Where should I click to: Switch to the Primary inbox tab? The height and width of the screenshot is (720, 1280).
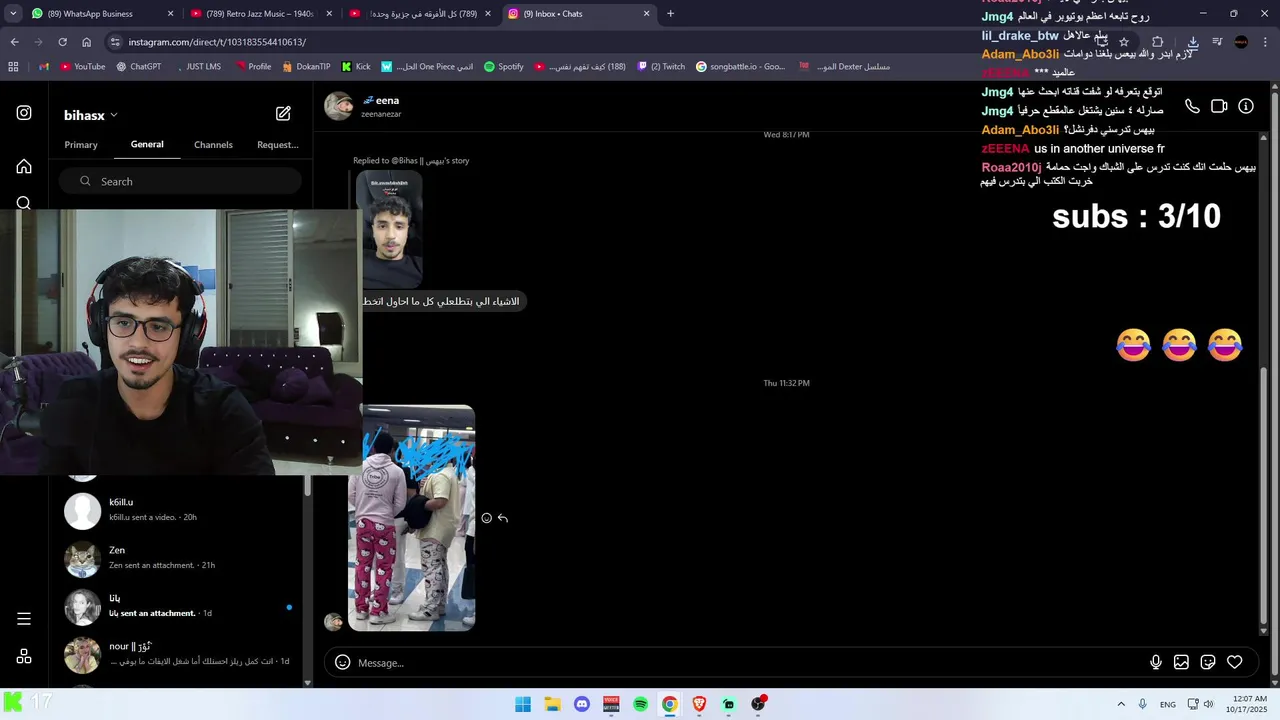pos(81,145)
